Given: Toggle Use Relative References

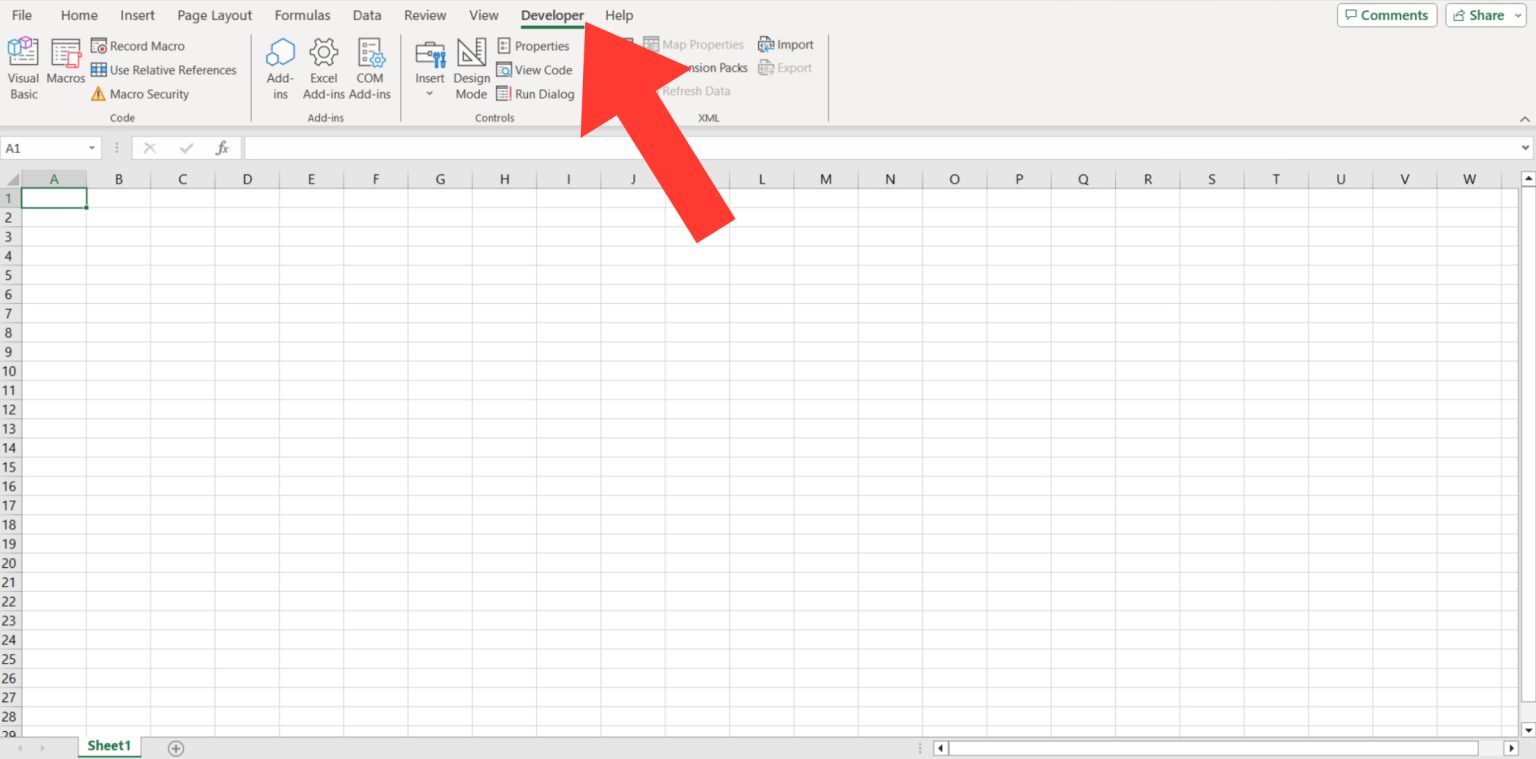Looking at the screenshot, I should pos(163,70).
